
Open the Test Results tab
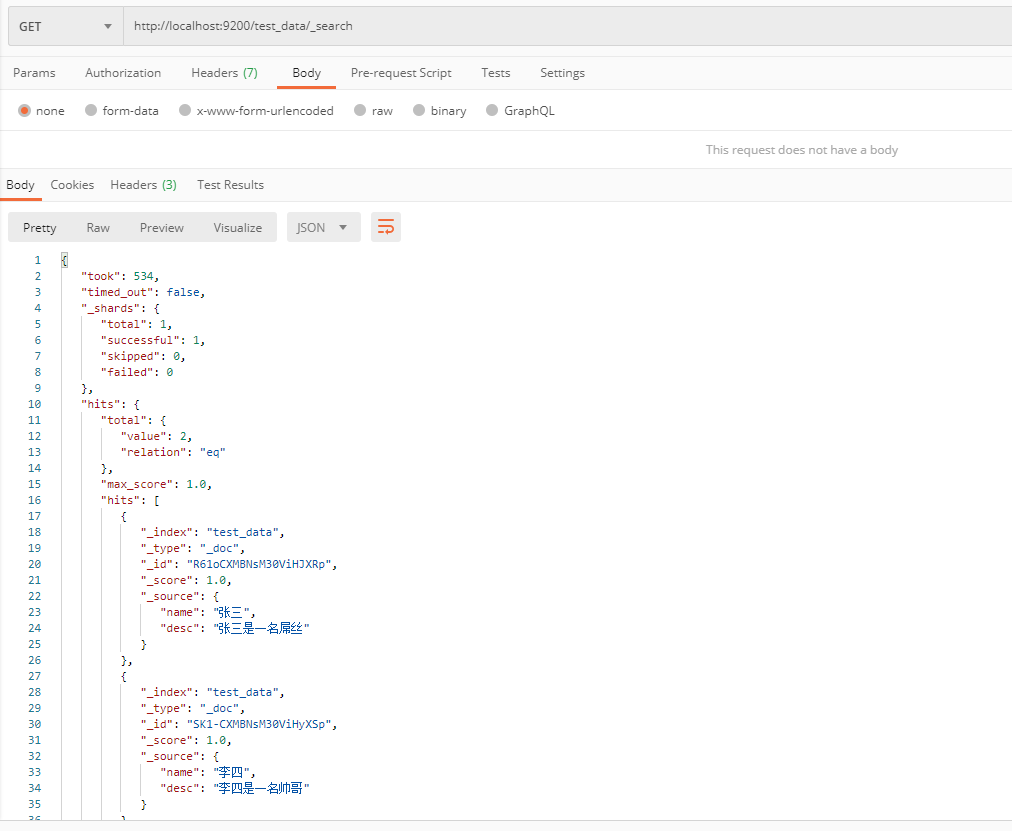(x=230, y=185)
